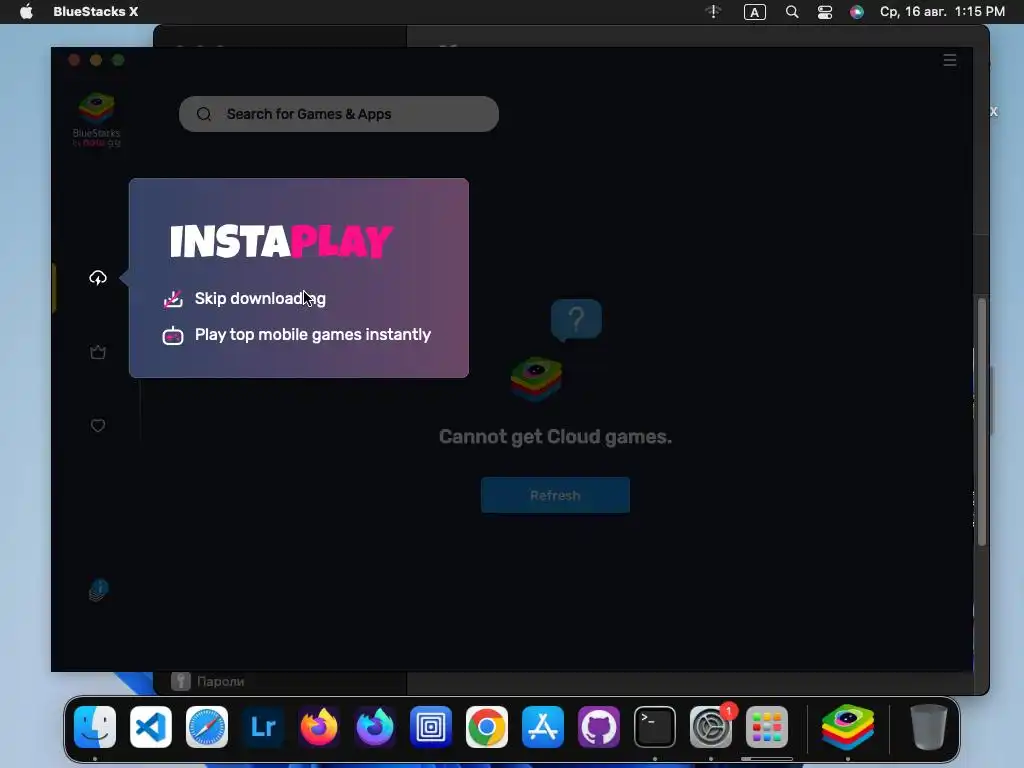Image resolution: width=1024 pixels, height=768 pixels.
Task: Focus the Search for Games & Apps field
Action: click(339, 114)
